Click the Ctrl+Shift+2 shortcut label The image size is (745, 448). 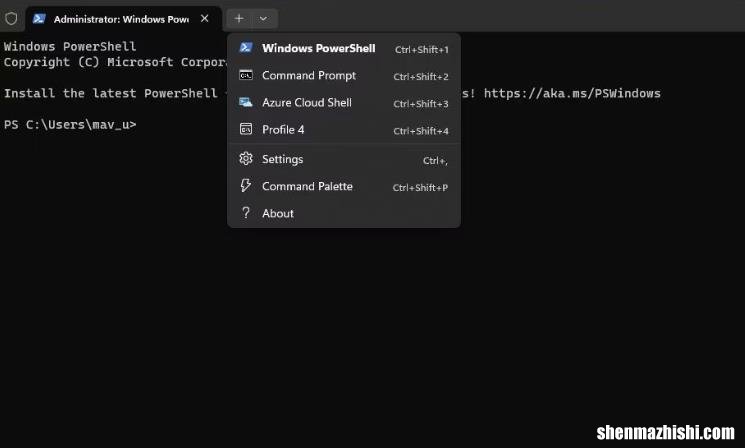tap(421, 76)
